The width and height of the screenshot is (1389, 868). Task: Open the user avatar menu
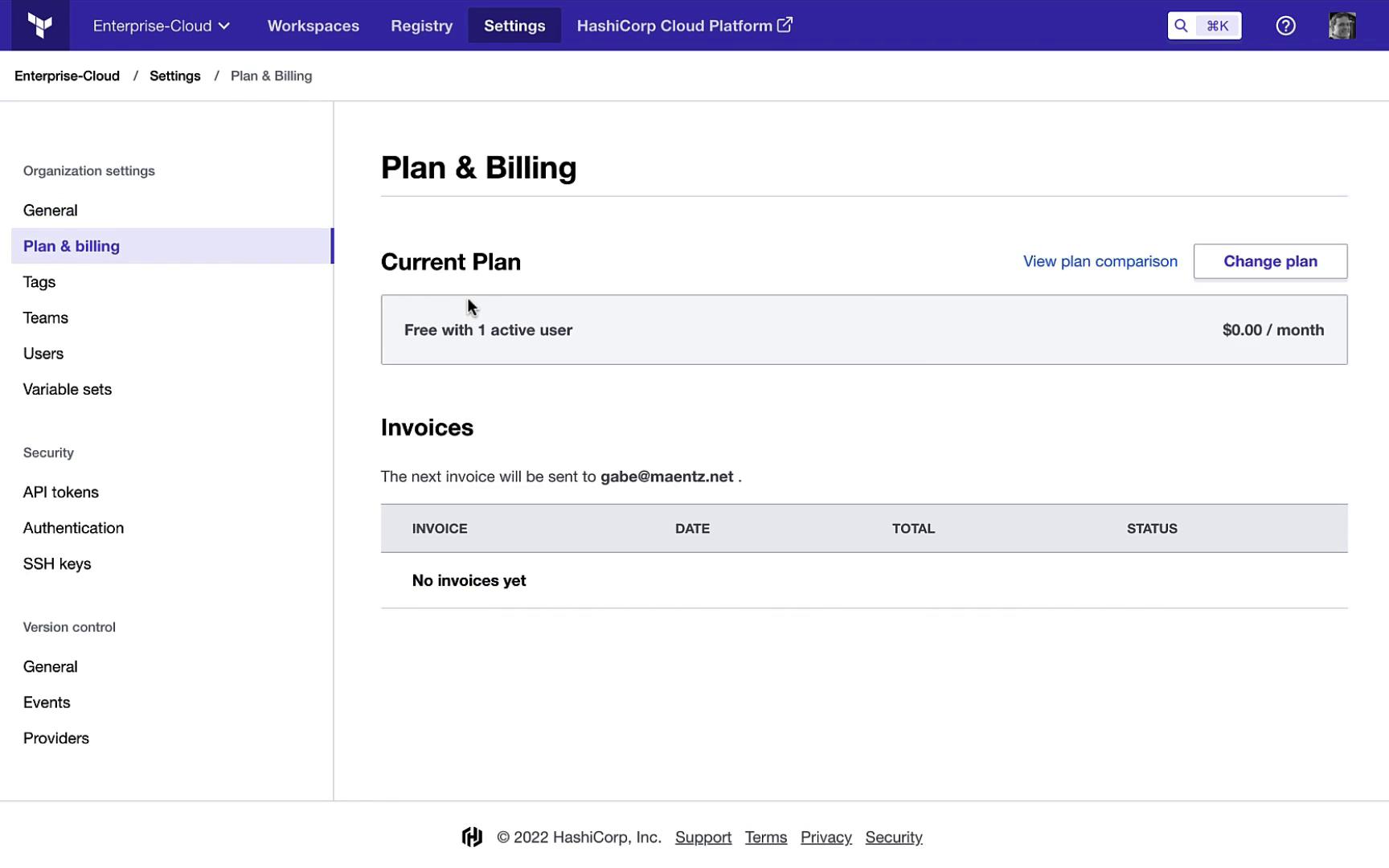coord(1342,26)
